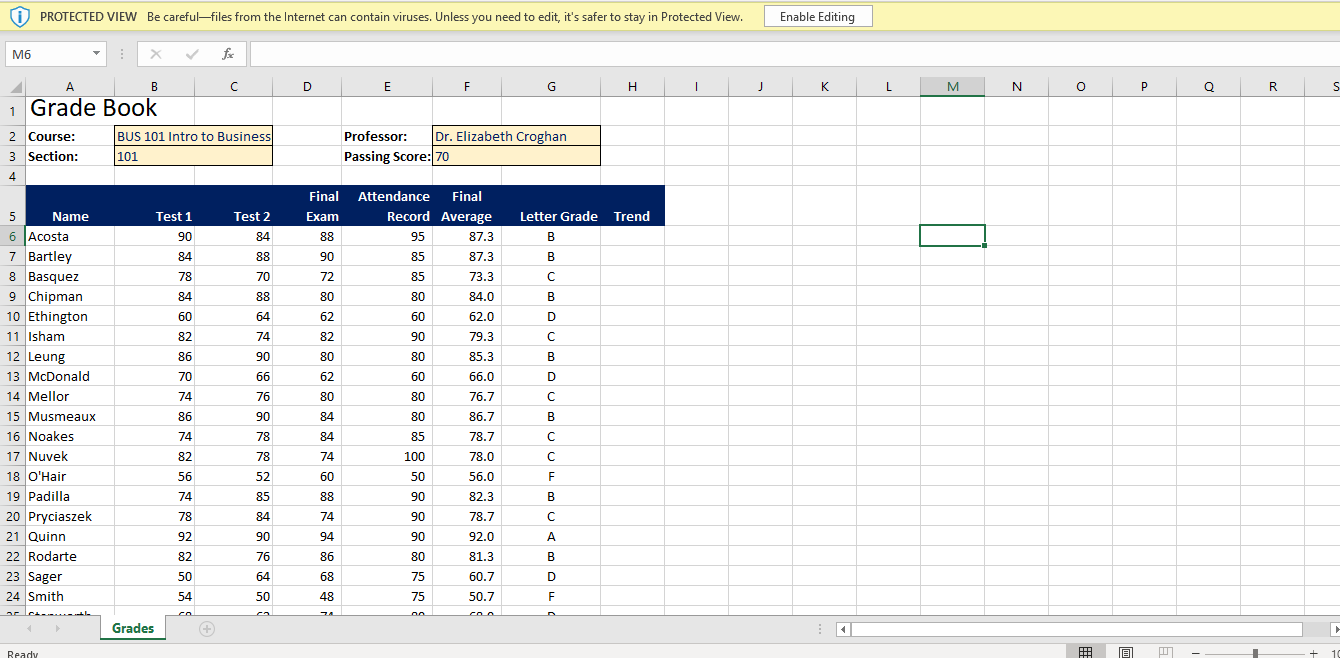The height and width of the screenshot is (658, 1340).
Task: Select column header B
Action: (x=155, y=86)
